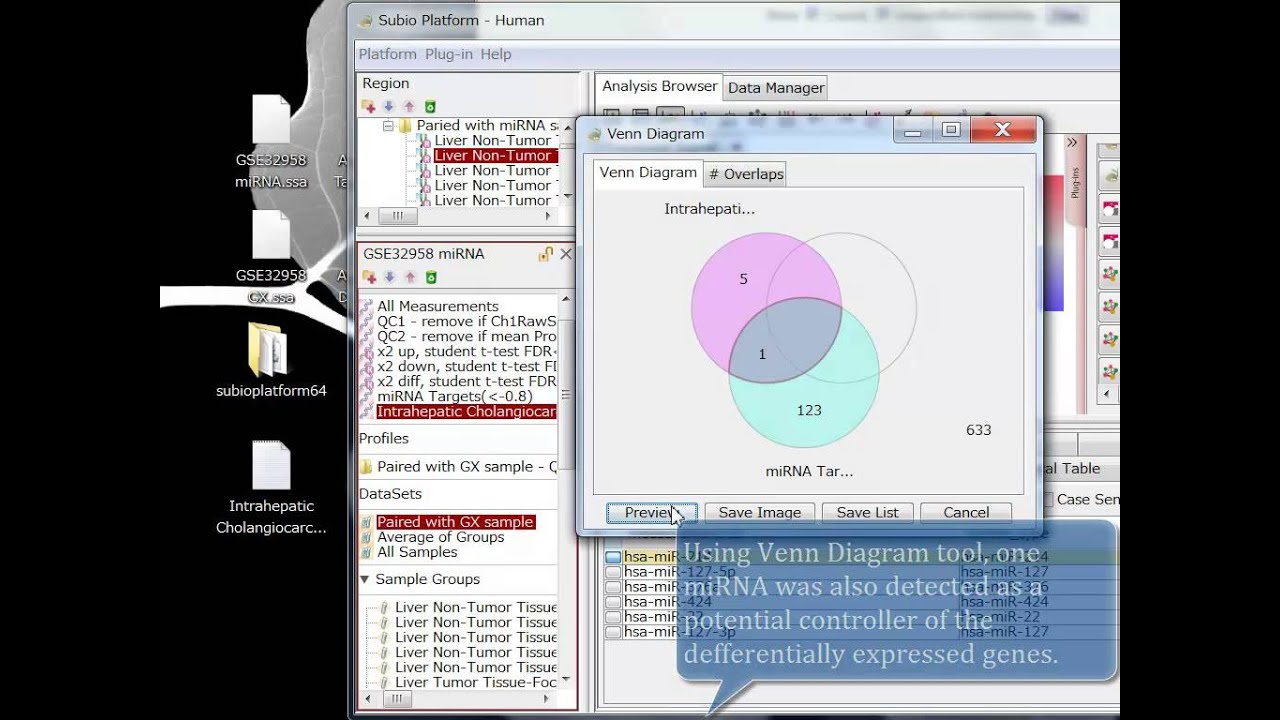
Task: Click the vertical Plug-ins tab
Action: [1076, 182]
